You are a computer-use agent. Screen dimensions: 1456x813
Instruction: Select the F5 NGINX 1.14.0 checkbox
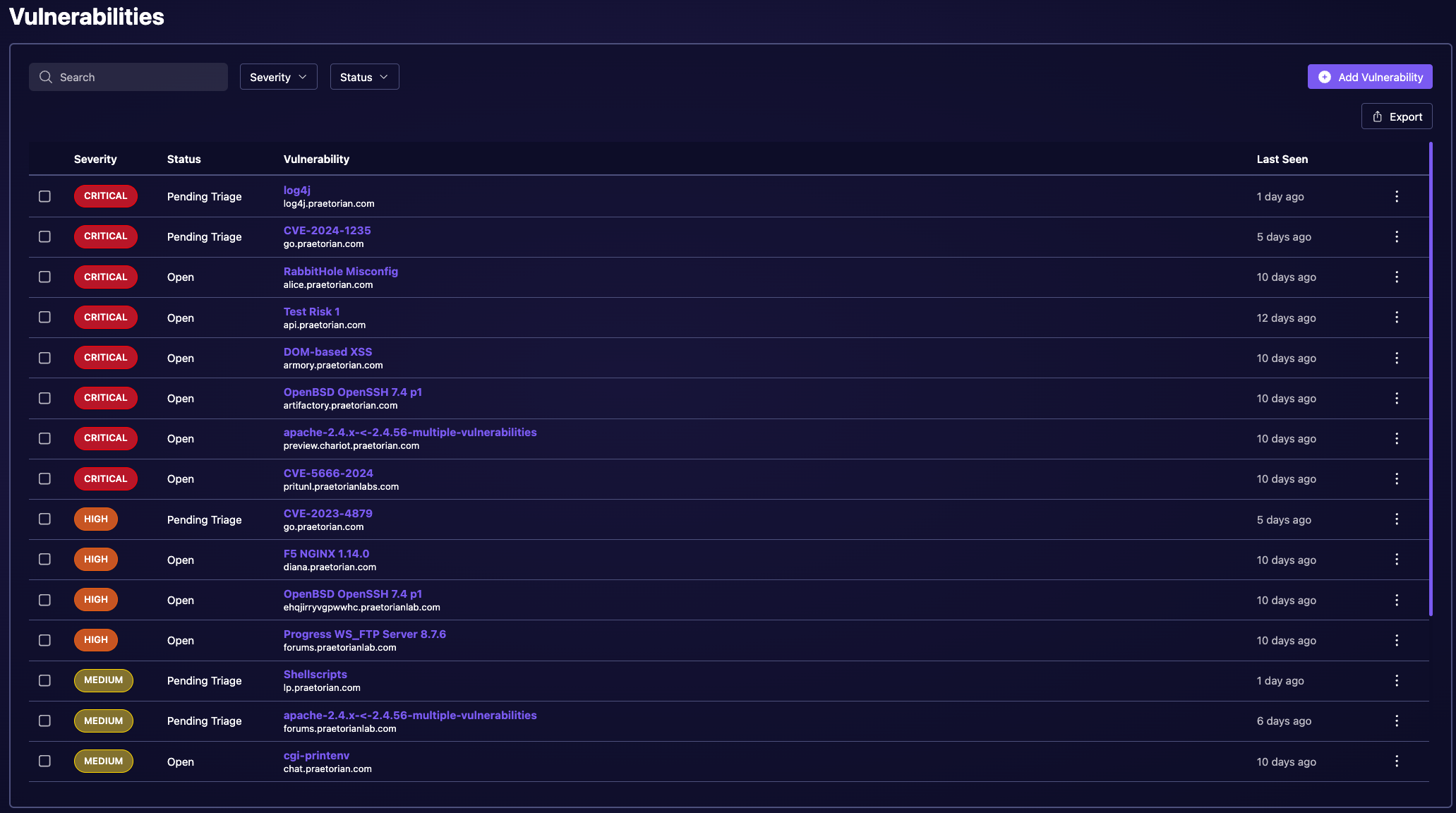[x=44, y=559]
